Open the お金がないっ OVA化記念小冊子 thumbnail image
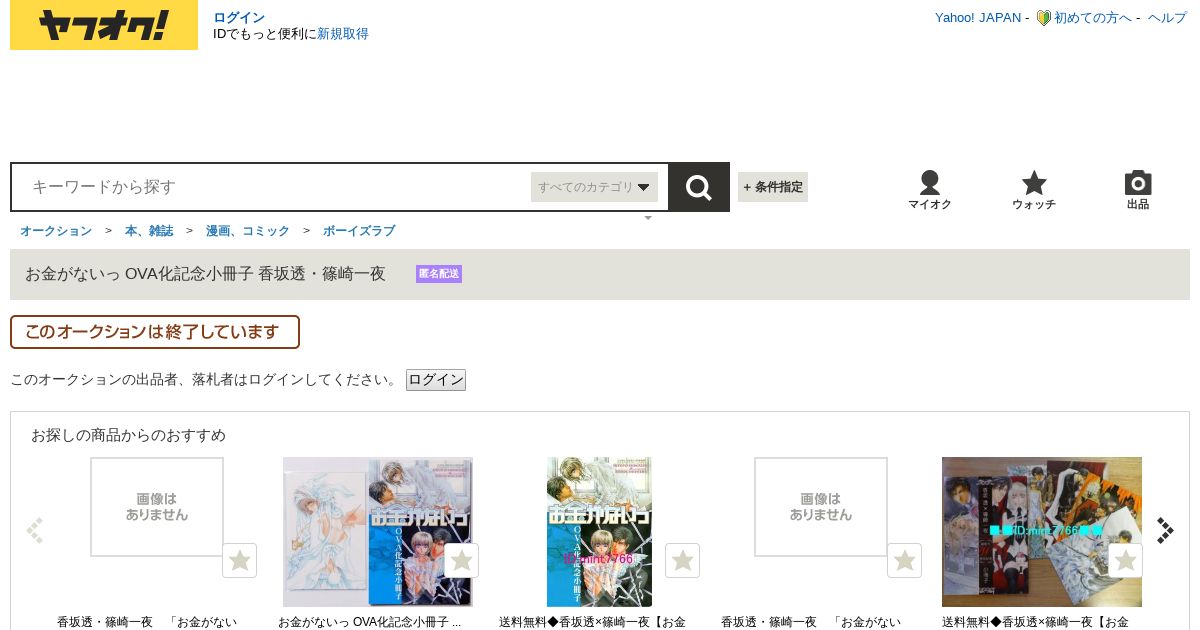Viewport: 1200px width, 630px height. (x=378, y=532)
